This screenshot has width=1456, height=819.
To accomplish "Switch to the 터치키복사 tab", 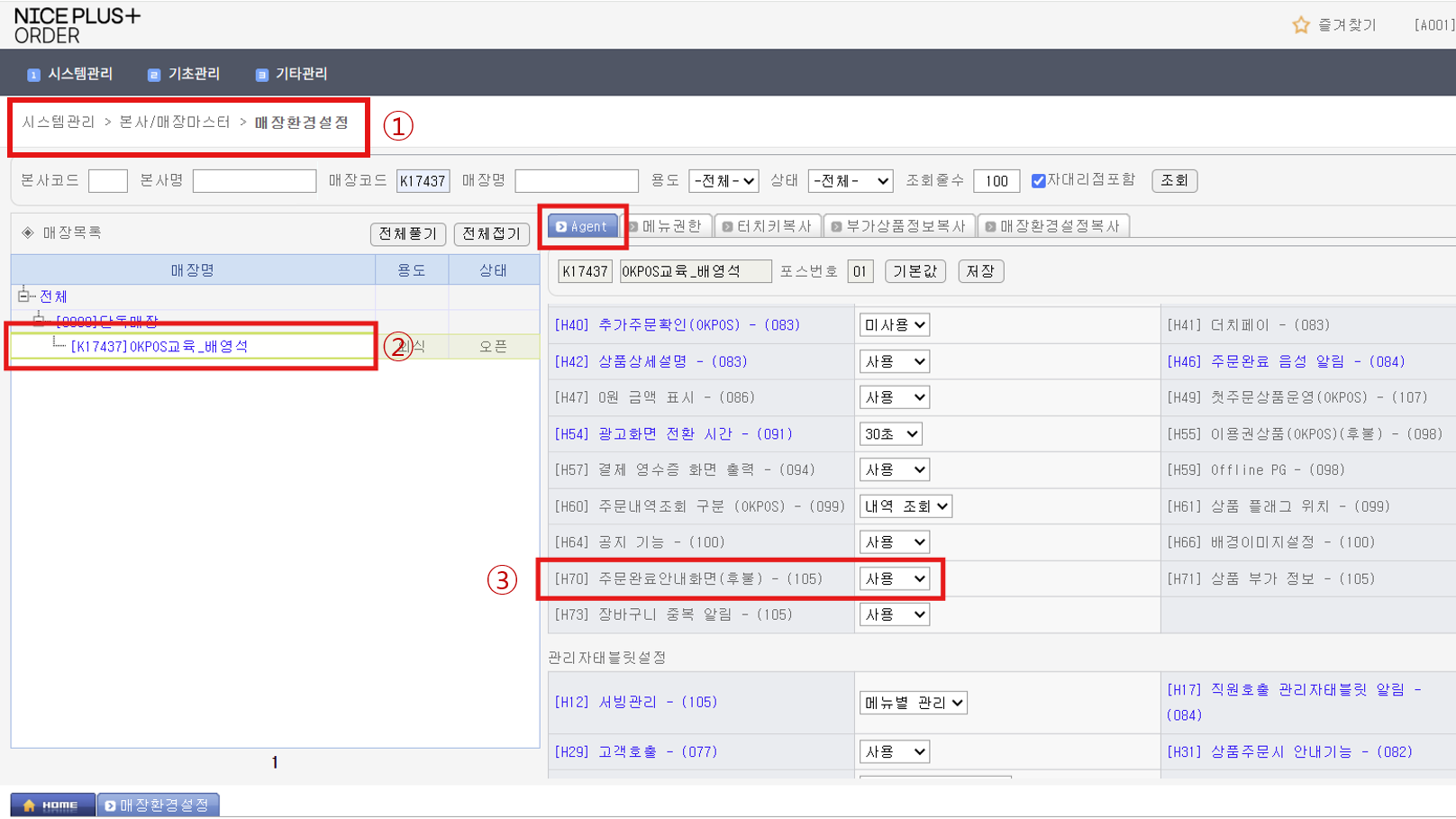I will click(x=767, y=226).
